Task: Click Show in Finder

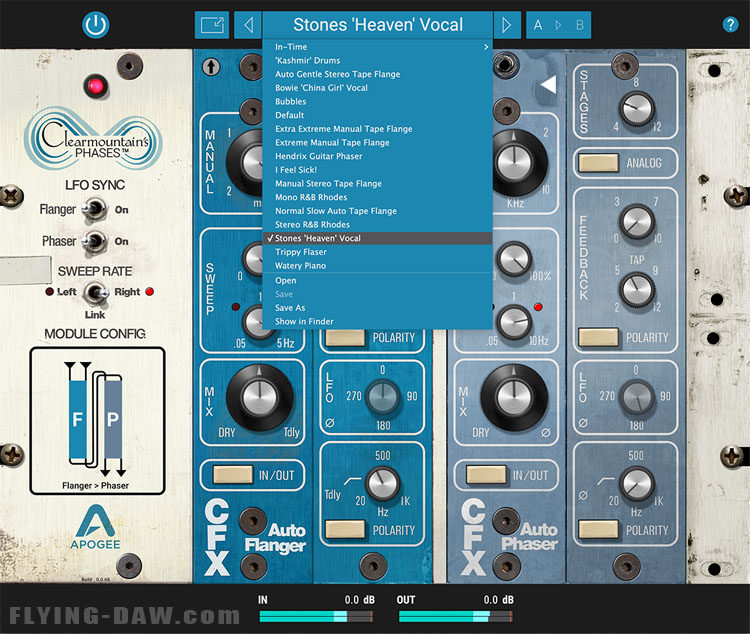Action: coord(377,322)
